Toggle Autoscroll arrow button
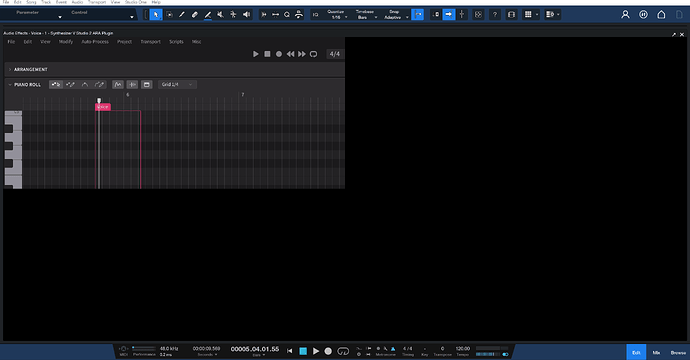 (x=448, y=15)
